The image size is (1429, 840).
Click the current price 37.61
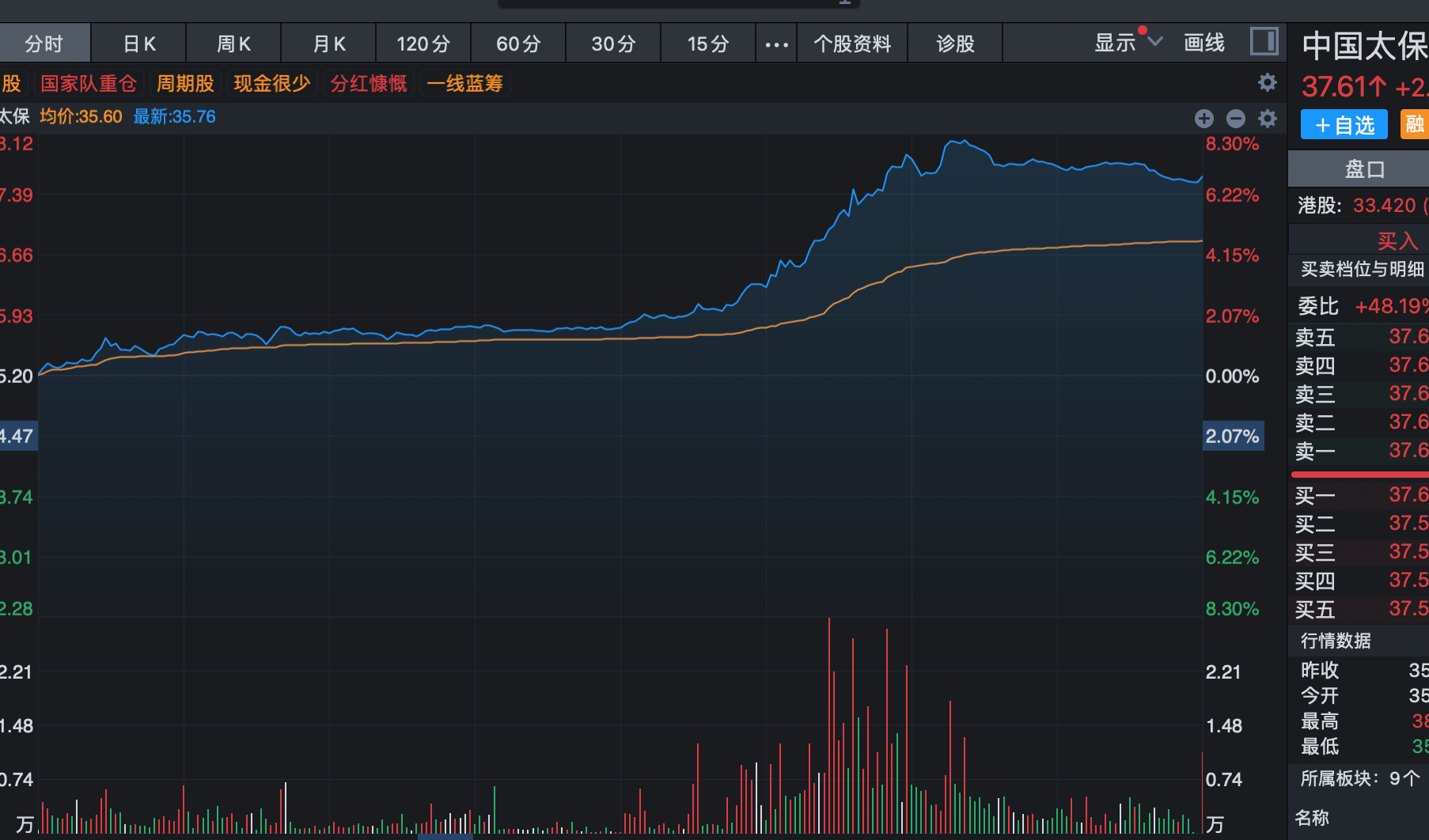click(1343, 86)
